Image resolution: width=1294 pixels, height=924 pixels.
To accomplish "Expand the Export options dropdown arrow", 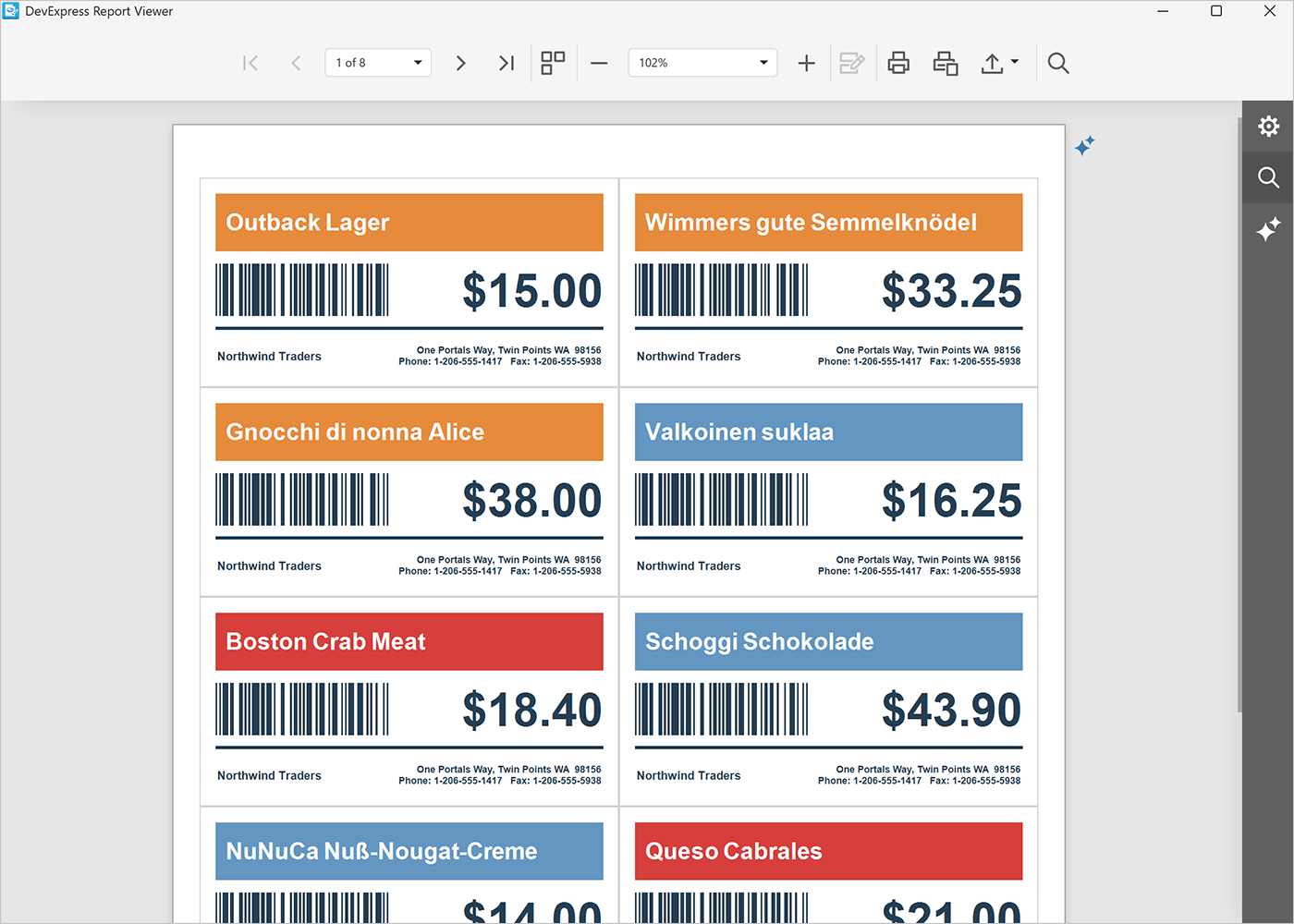I will (x=1014, y=63).
